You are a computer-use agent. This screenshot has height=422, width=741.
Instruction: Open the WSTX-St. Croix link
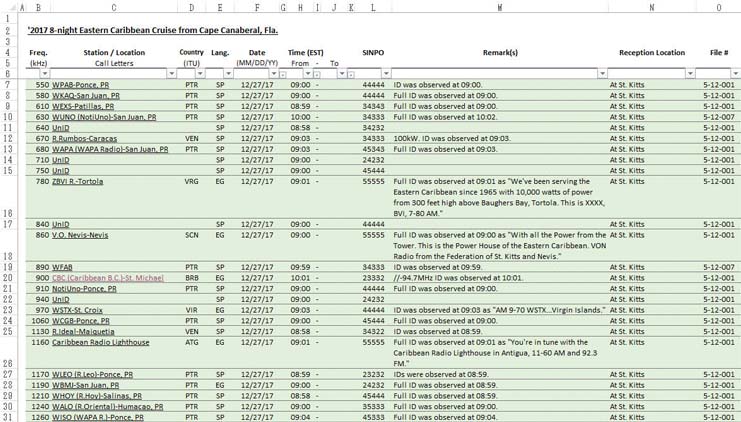click(77, 310)
